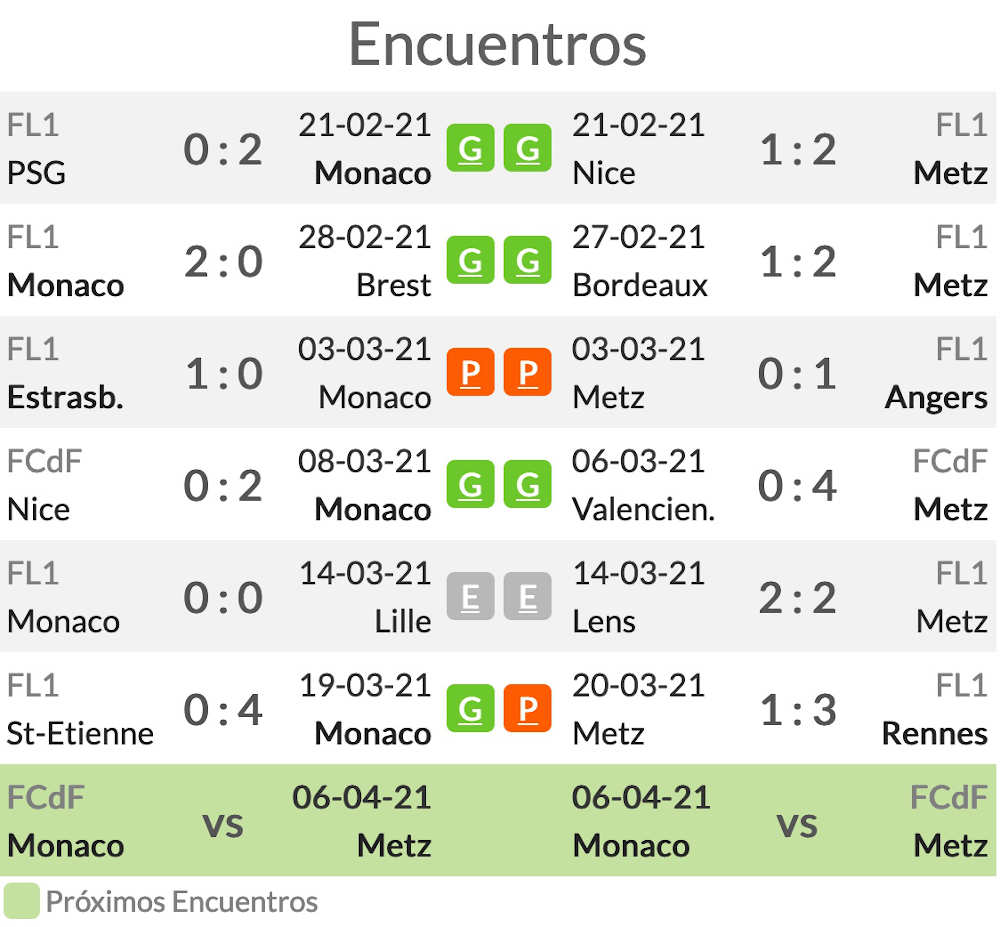Screen dimensions: 1000x927
Task: Click the Próximos Encuentros legend swatch
Action: pyautogui.click(x=22, y=901)
